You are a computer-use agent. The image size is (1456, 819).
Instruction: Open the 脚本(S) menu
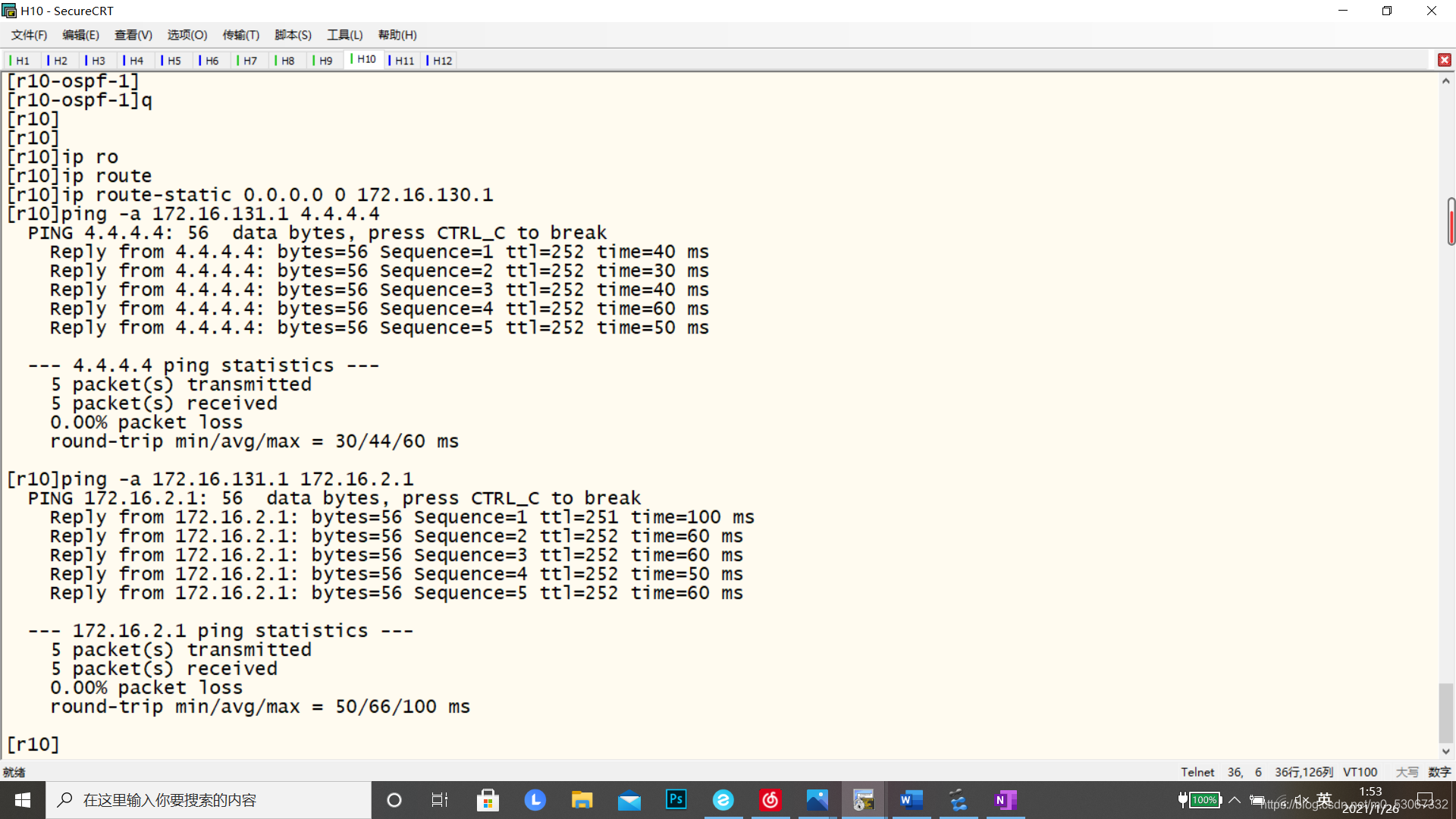(293, 35)
